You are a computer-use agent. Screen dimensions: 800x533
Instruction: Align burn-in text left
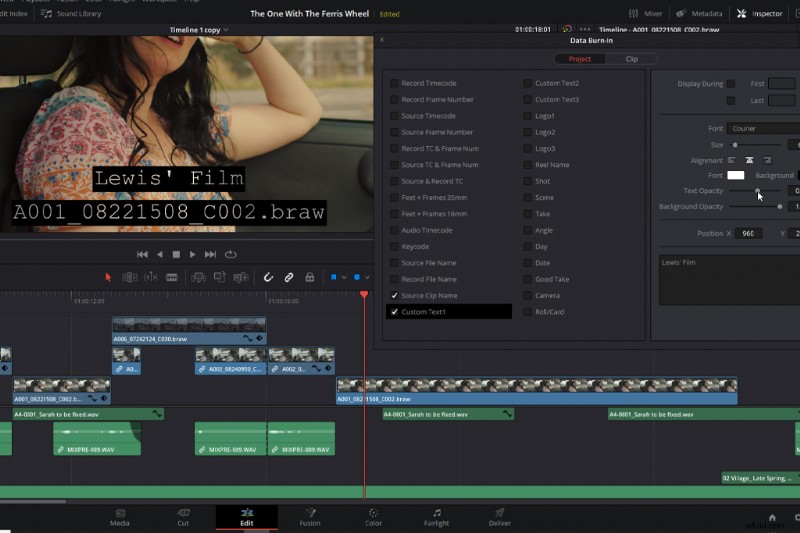(x=731, y=160)
